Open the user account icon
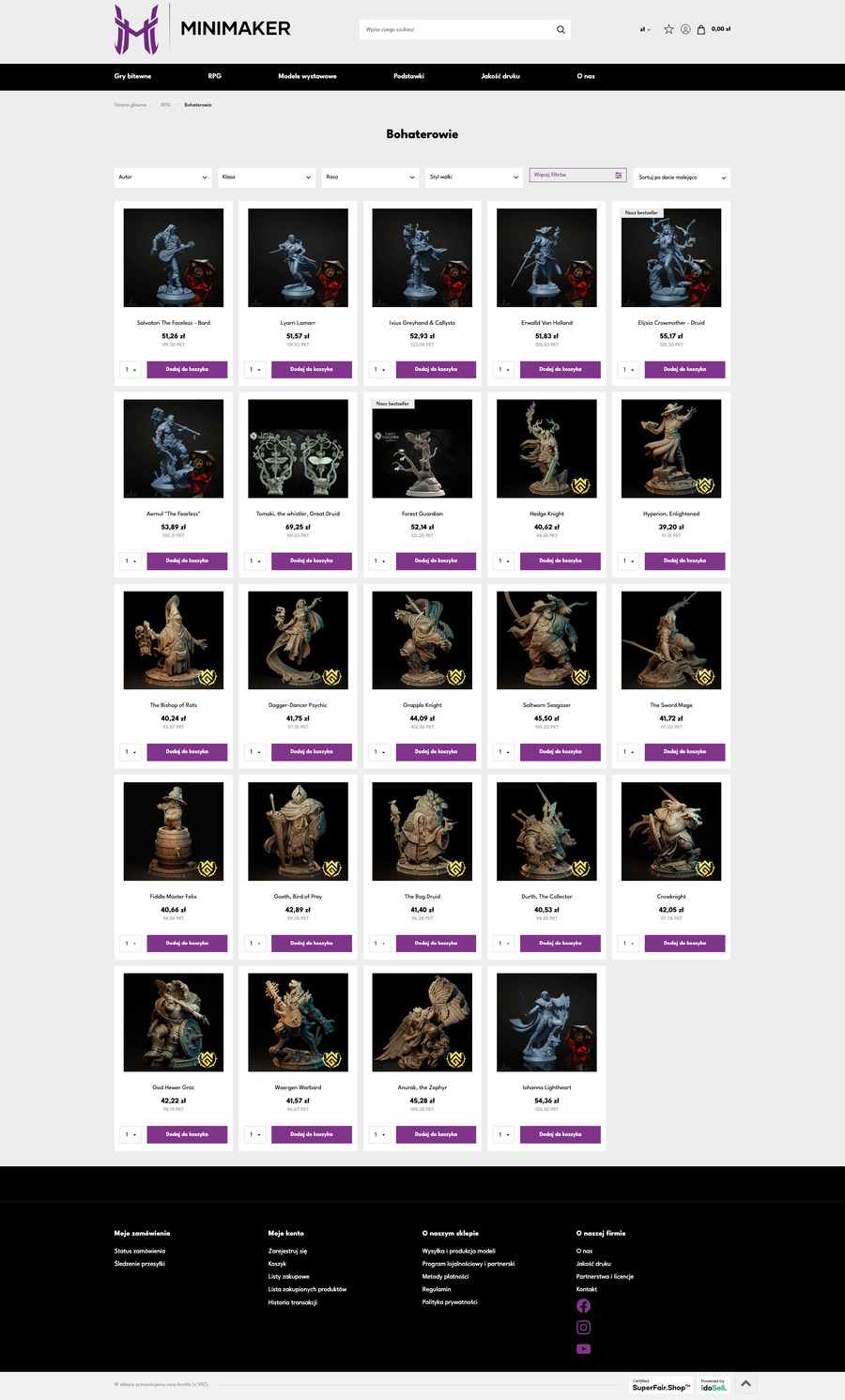Viewport: 845px width, 1400px height. 685,29
